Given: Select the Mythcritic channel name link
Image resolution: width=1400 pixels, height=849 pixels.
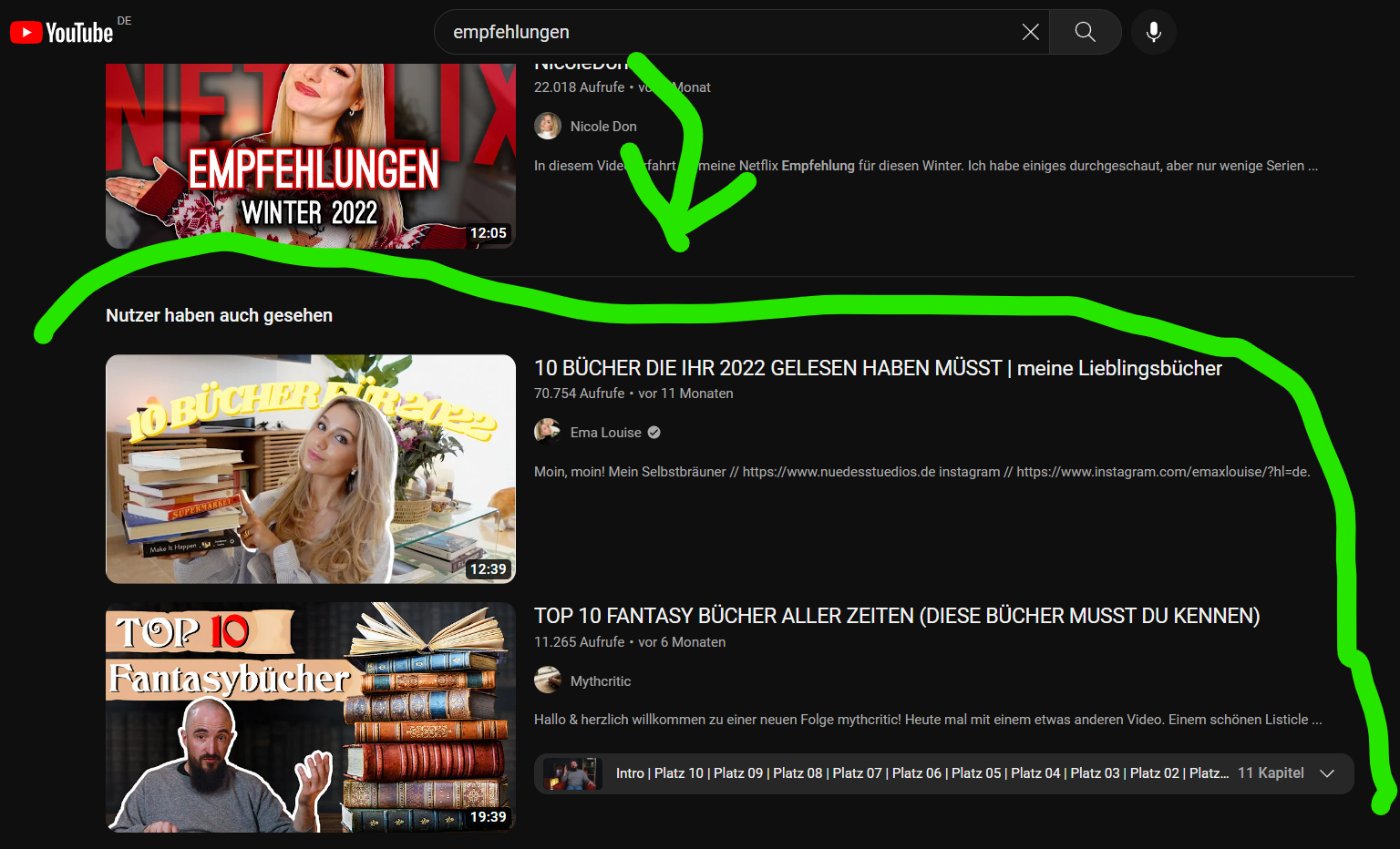Looking at the screenshot, I should 600,681.
